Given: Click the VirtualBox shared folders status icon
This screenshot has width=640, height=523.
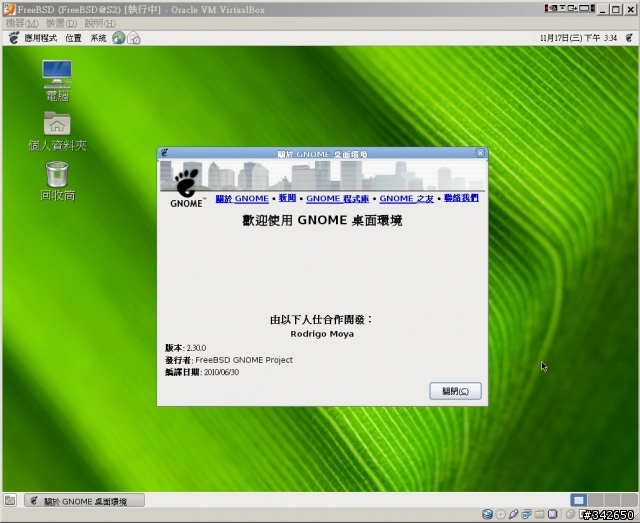Looking at the screenshot, I should (540, 514).
